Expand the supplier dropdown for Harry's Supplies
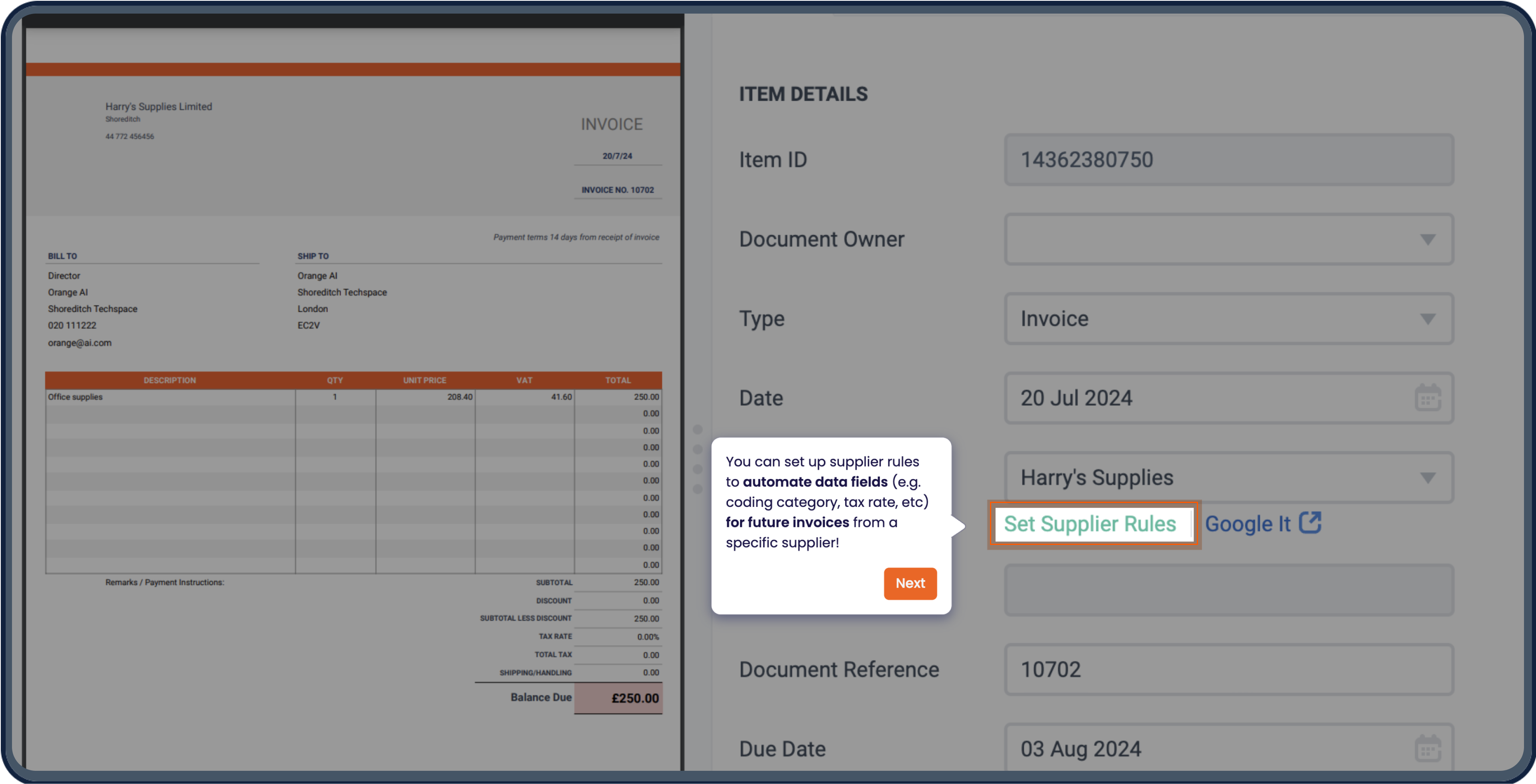 pyautogui.click(x=1428, y=477)
